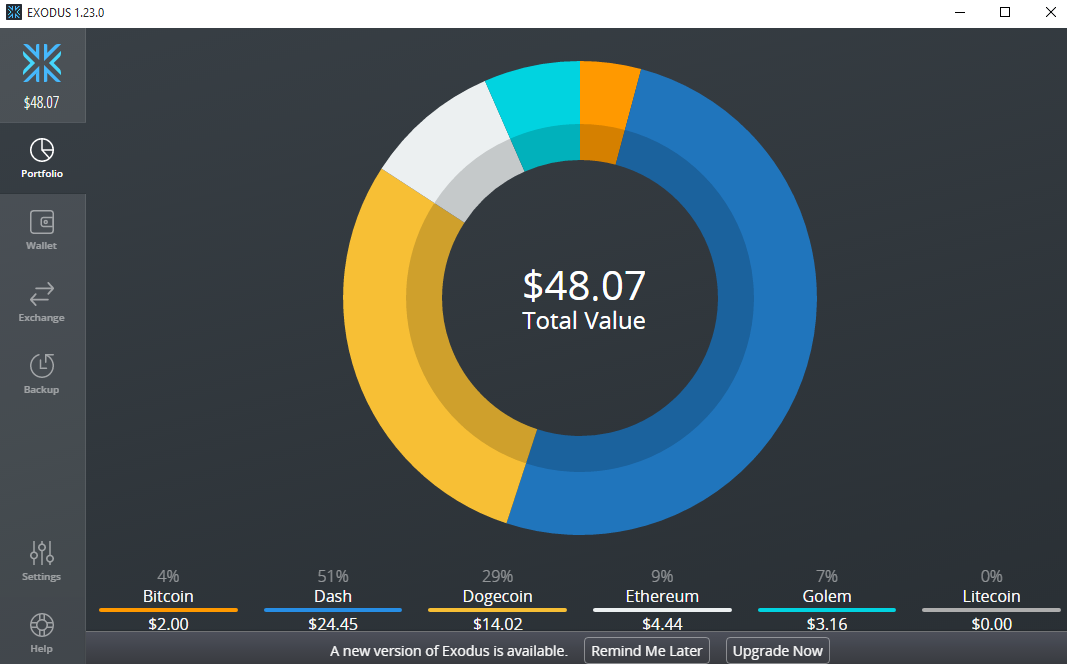Click the $48.07 balance under the sidebar logo
Image resolution: width=1067 pixels, height=664 pixels.
[42, 103]
